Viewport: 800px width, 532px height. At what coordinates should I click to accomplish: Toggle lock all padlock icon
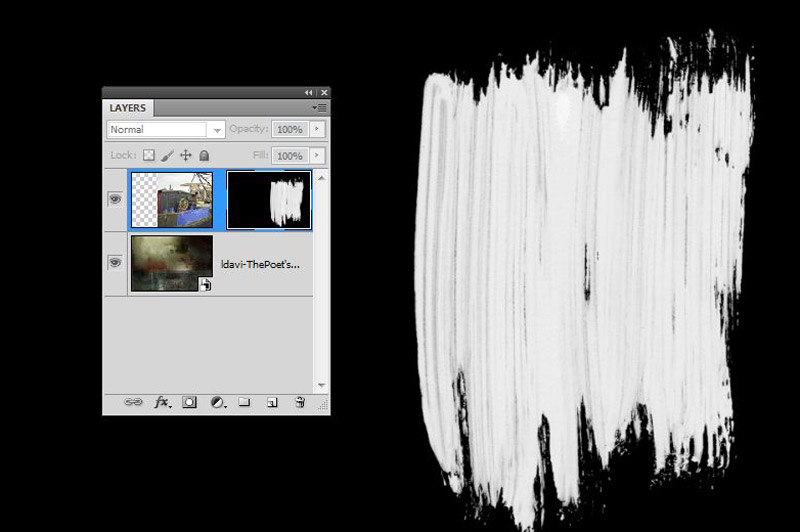coord(204,156)
